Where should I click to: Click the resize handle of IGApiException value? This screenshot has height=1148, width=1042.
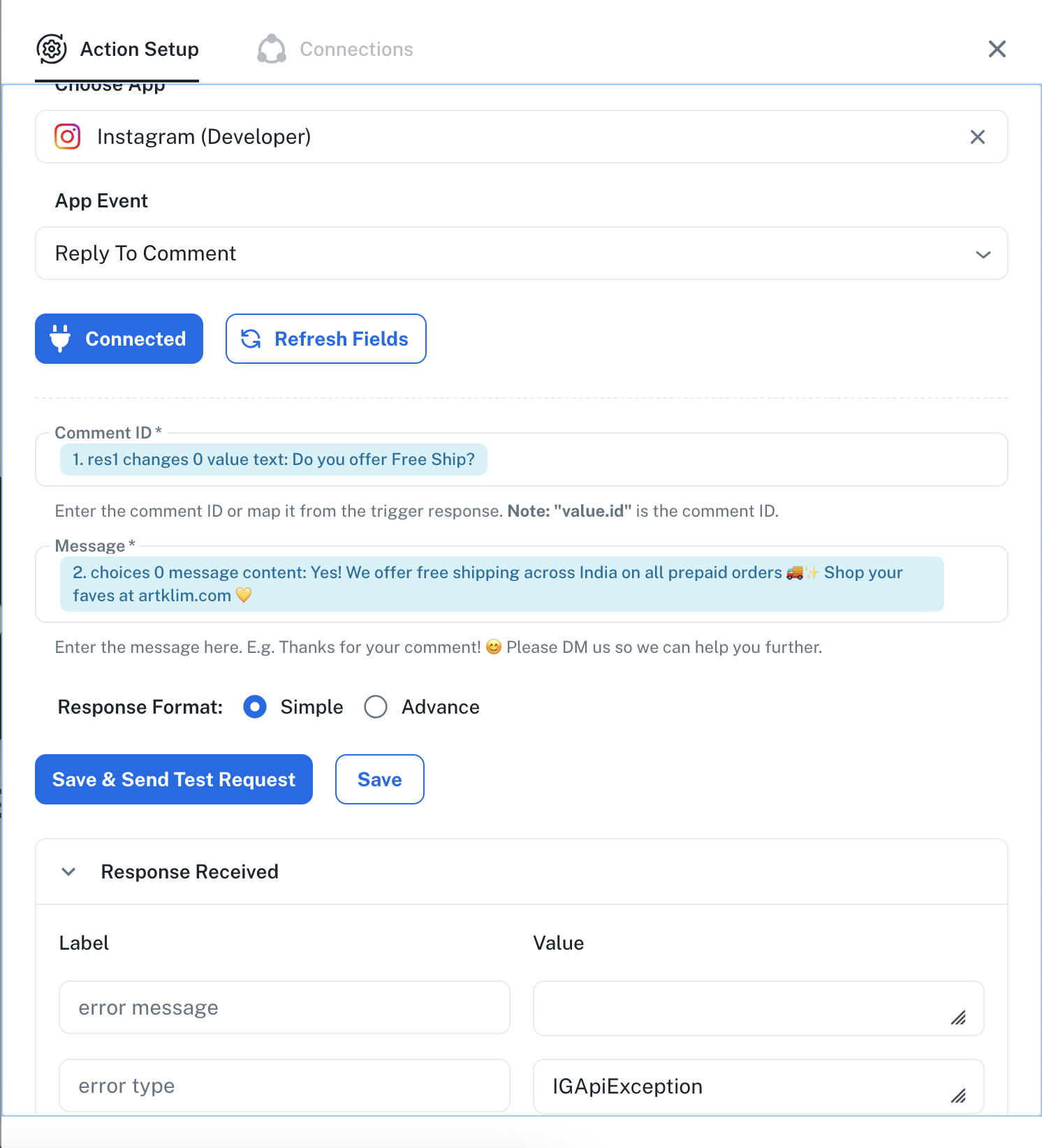pos(959,1096)
